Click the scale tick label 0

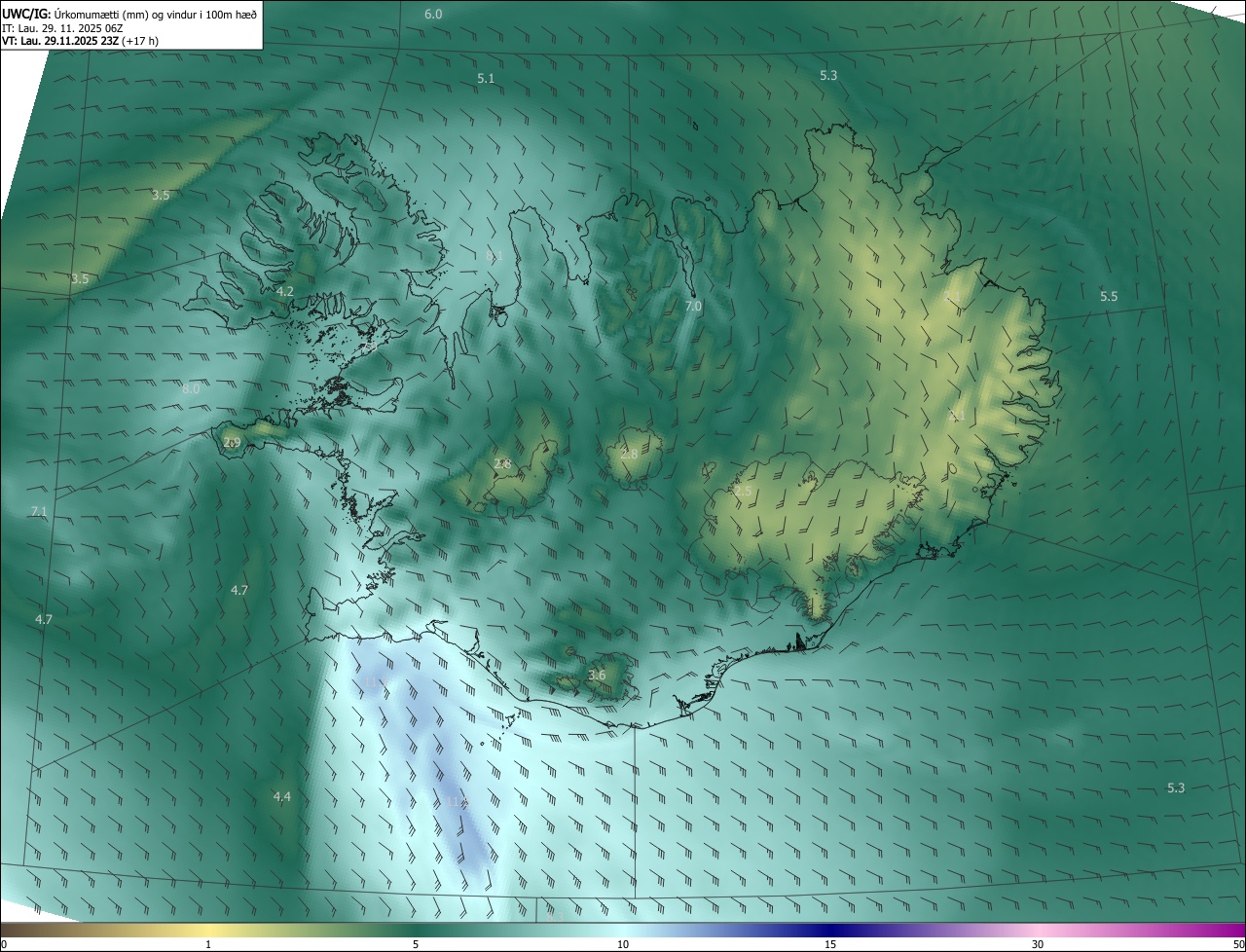pyautogui.click(x=4, y=944)
